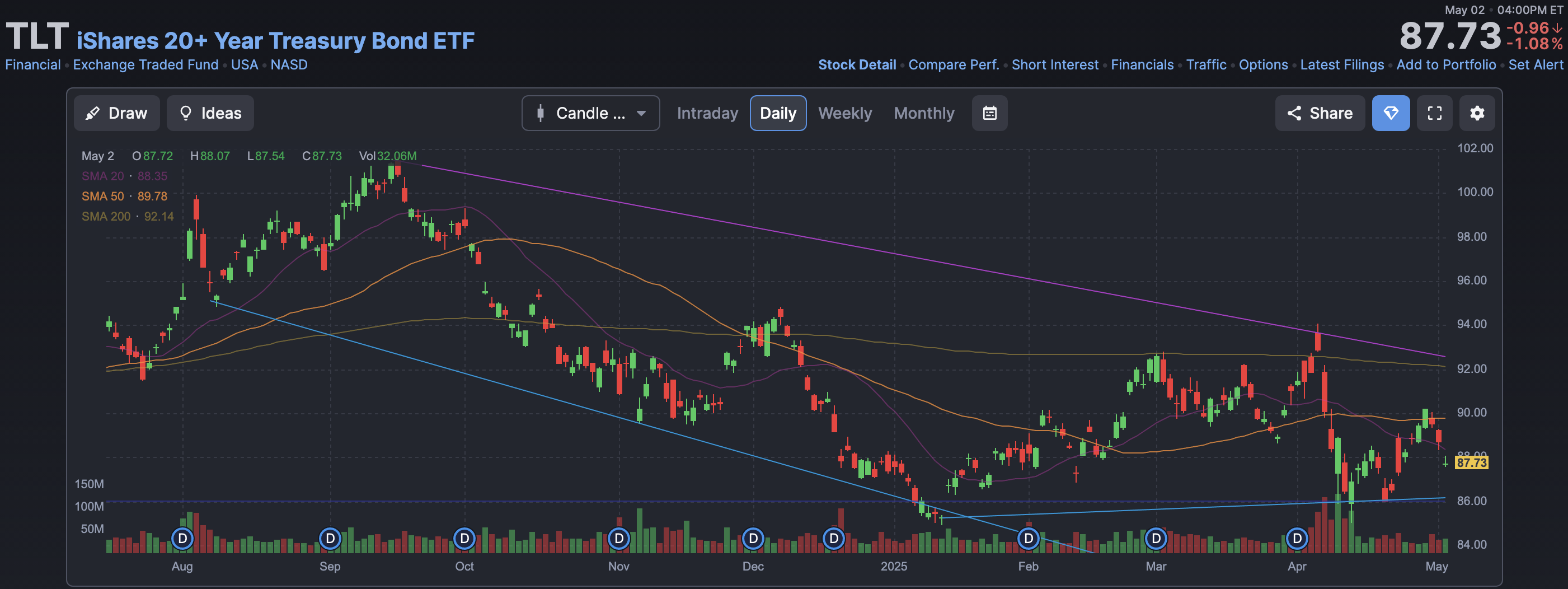Click the TLT ticker heading

(36, 36)
